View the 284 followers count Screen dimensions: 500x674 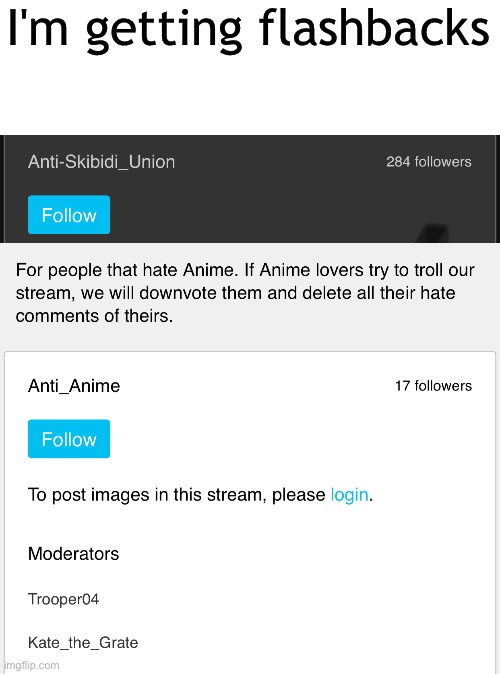coord(429,162)
